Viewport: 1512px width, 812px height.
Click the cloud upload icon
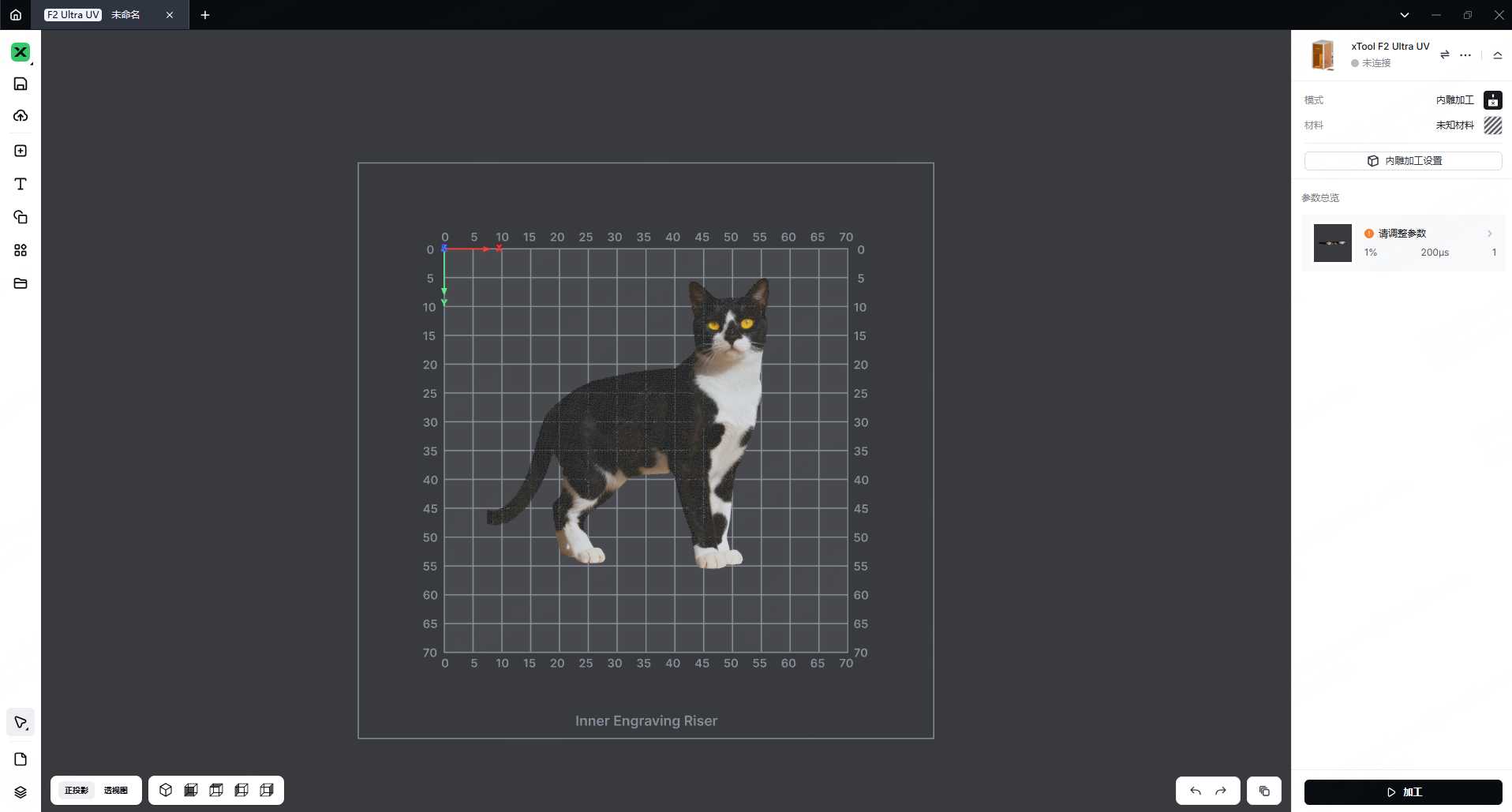tap(21, 116)
